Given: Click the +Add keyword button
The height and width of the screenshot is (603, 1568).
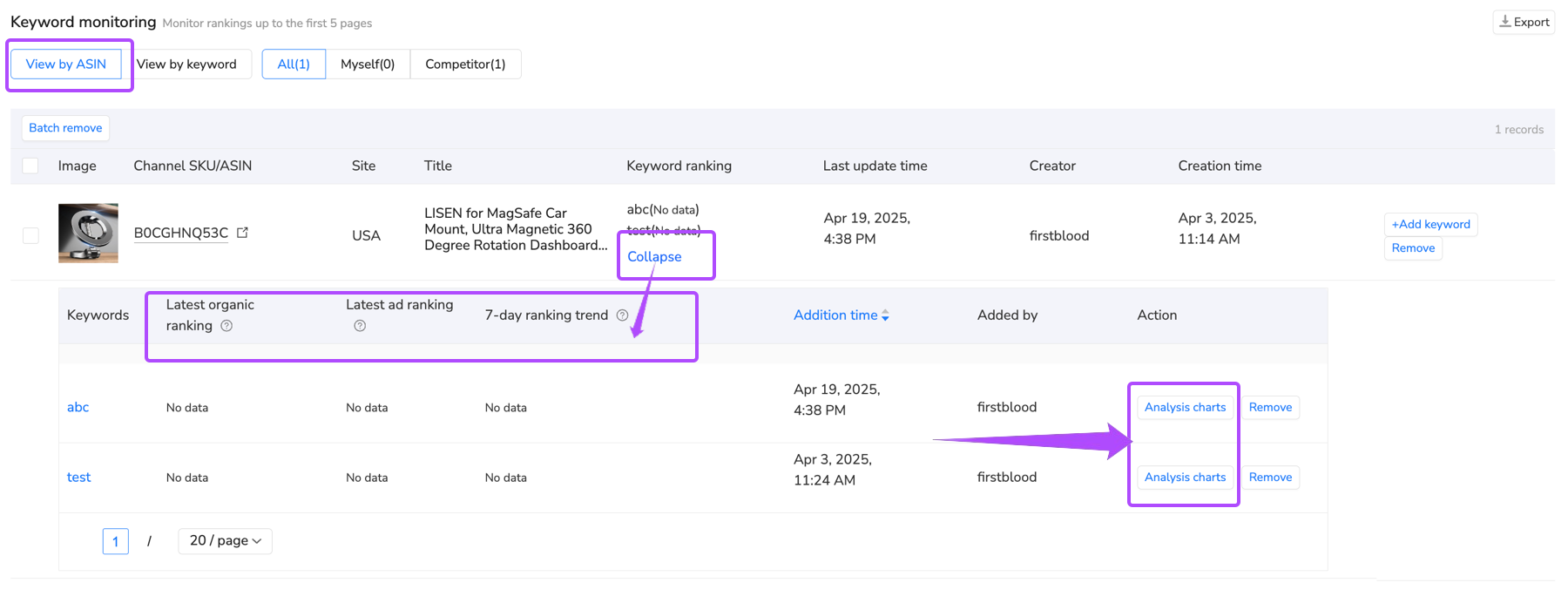Looking at the screenshot, I should (x=1430, y=224).
